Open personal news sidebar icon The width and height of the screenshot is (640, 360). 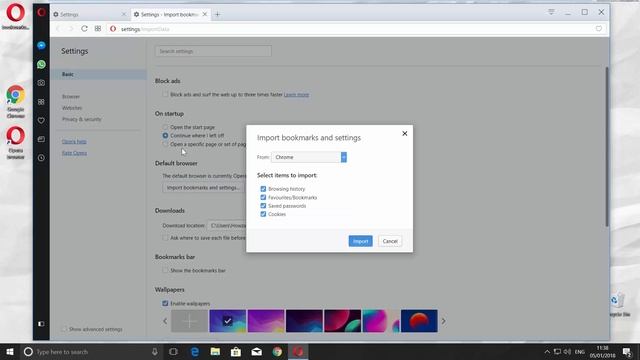coord(41,139)
